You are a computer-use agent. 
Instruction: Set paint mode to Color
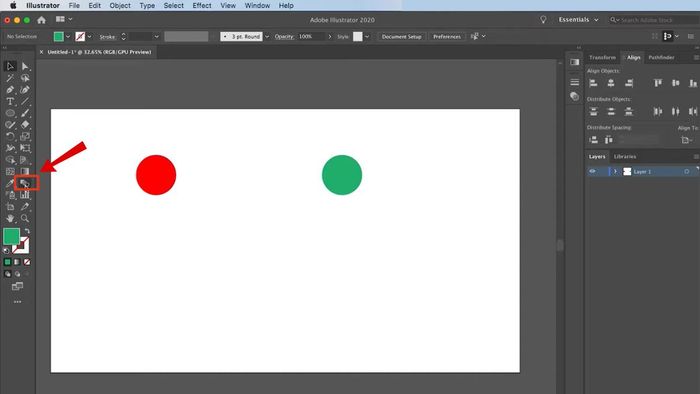[7, 262]
